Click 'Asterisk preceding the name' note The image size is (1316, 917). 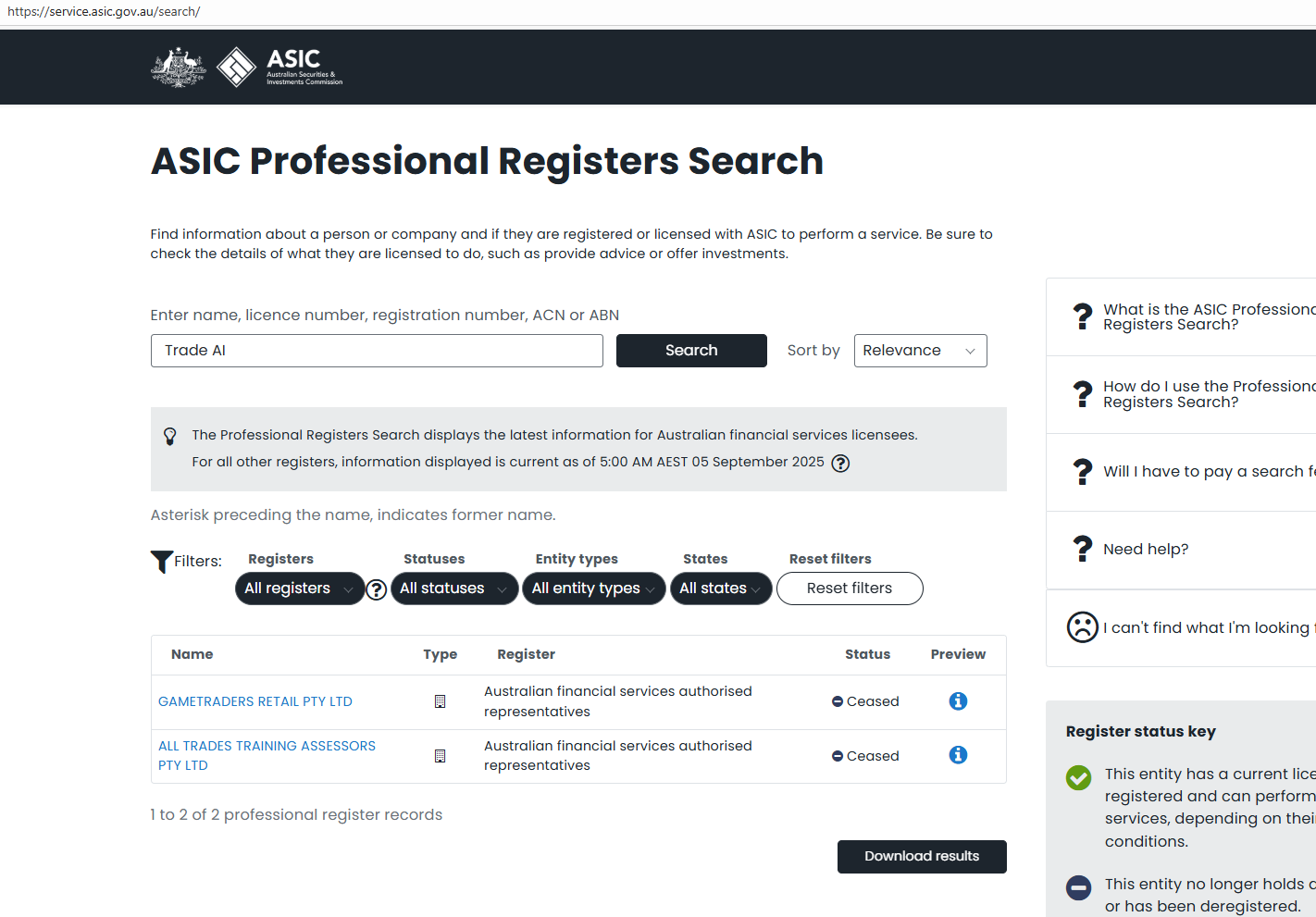click(x=354, y=515)
